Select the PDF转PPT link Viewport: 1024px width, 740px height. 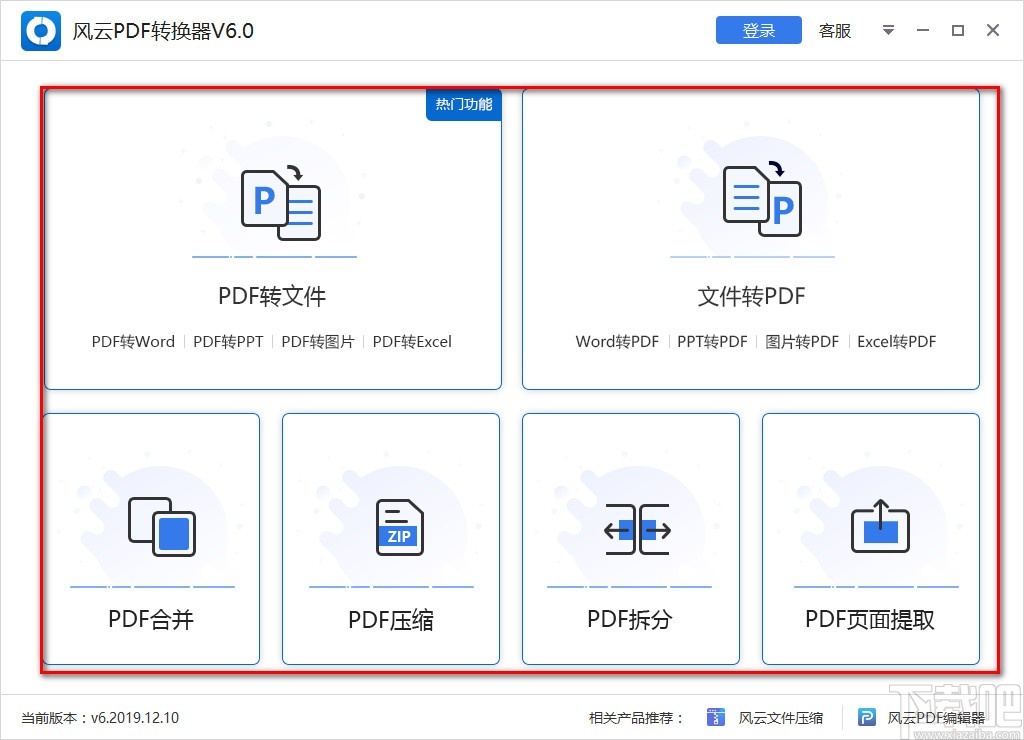click(228, 341)
